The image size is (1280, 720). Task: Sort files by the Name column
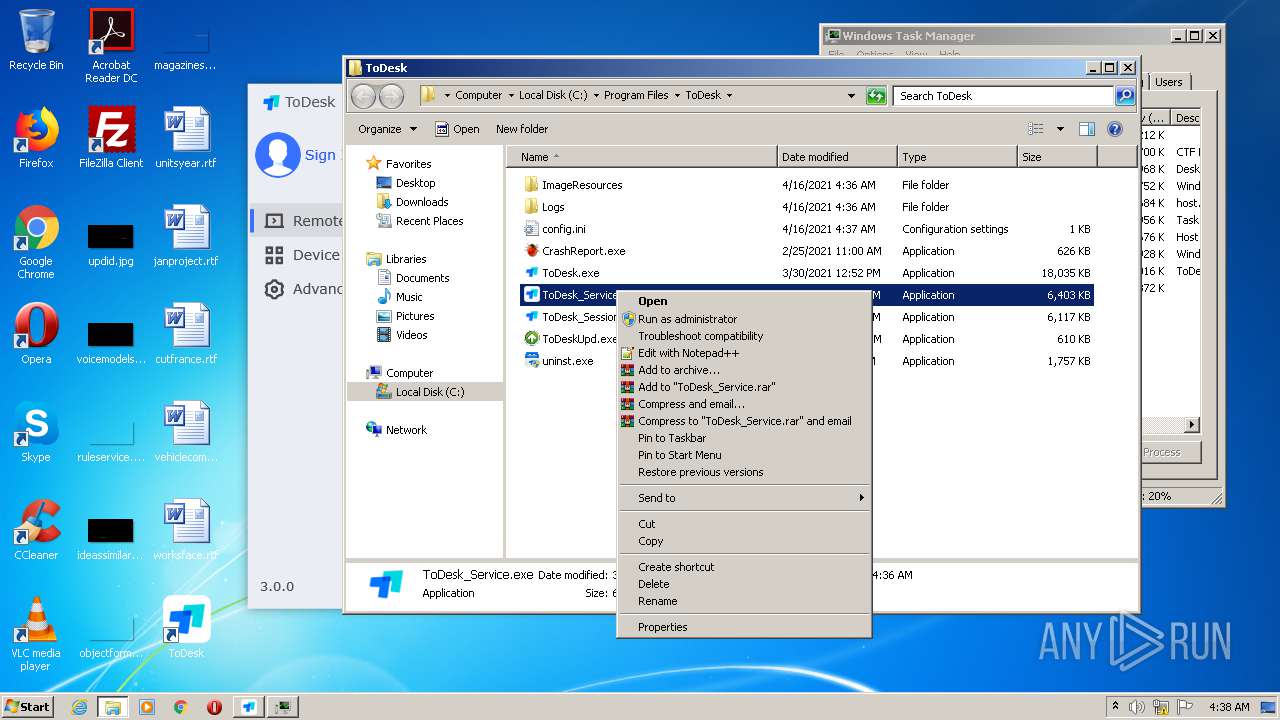pos(642,157)
